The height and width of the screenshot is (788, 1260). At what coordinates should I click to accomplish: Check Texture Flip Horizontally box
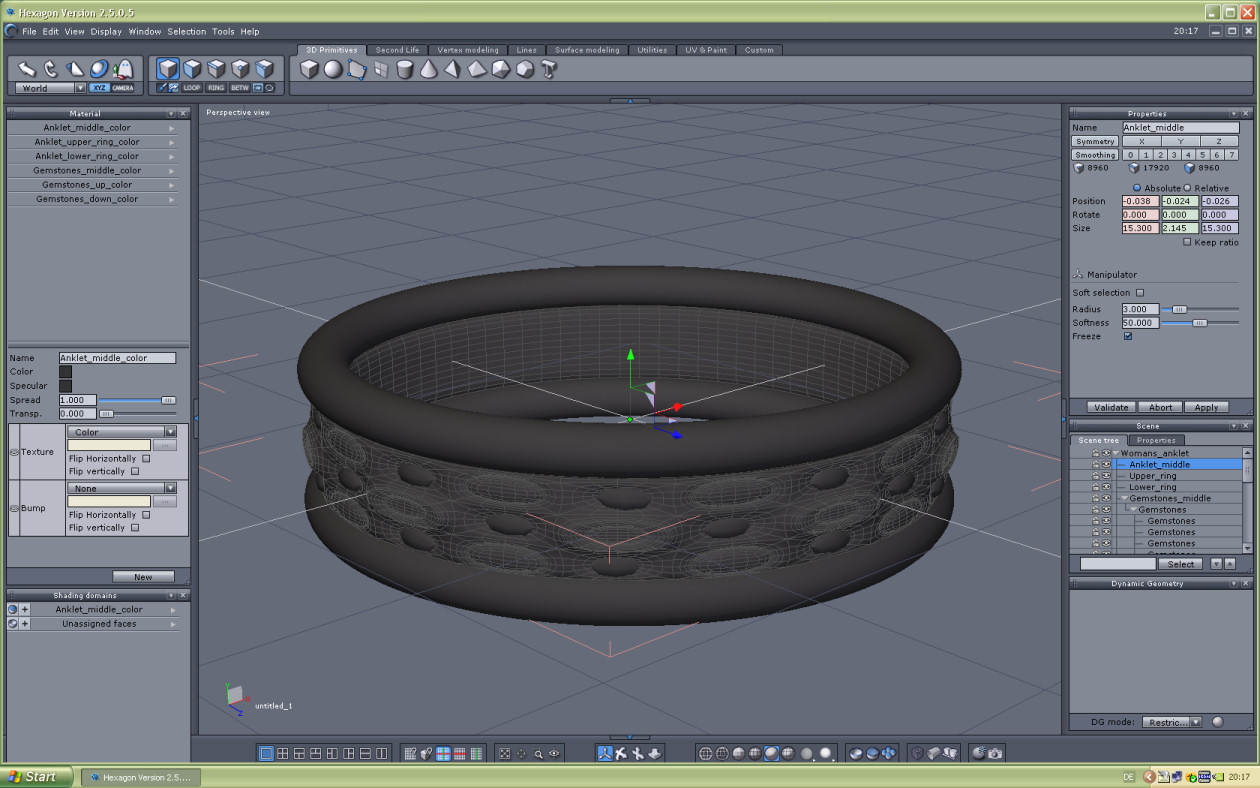click(x=146, y=459)
